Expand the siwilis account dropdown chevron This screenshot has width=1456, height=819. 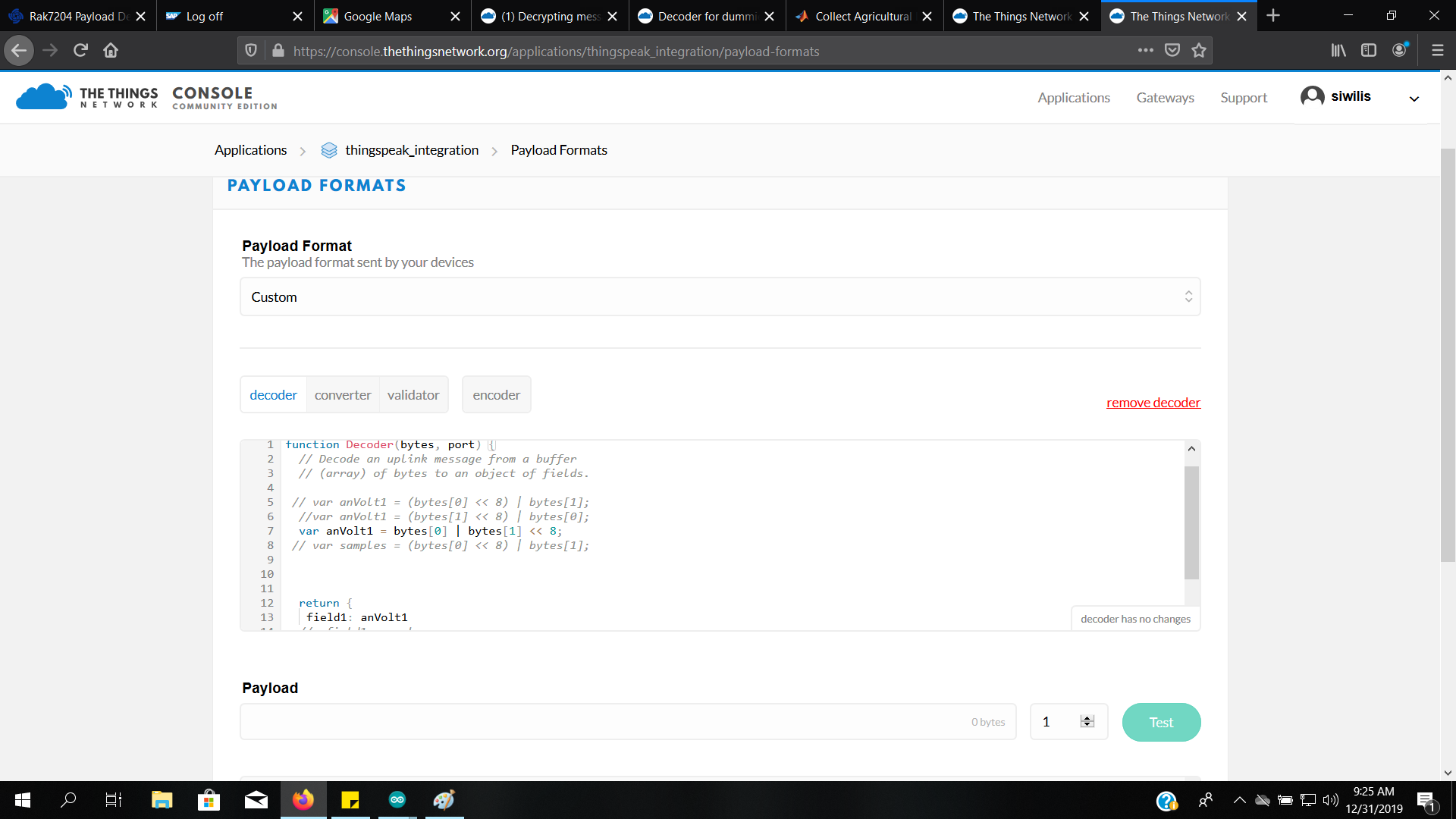point(1414,99)
